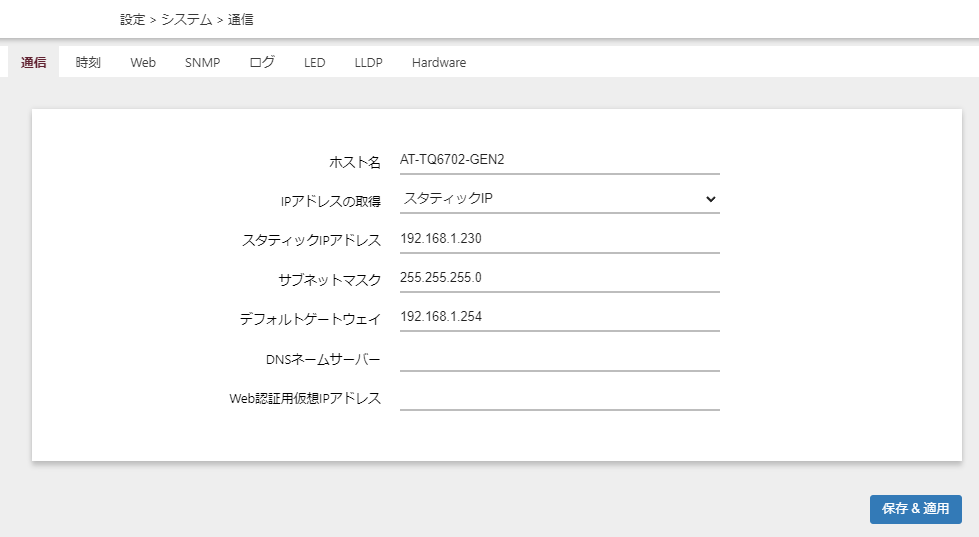Switch to the 時刻 tab

click(x=88, y=62)
